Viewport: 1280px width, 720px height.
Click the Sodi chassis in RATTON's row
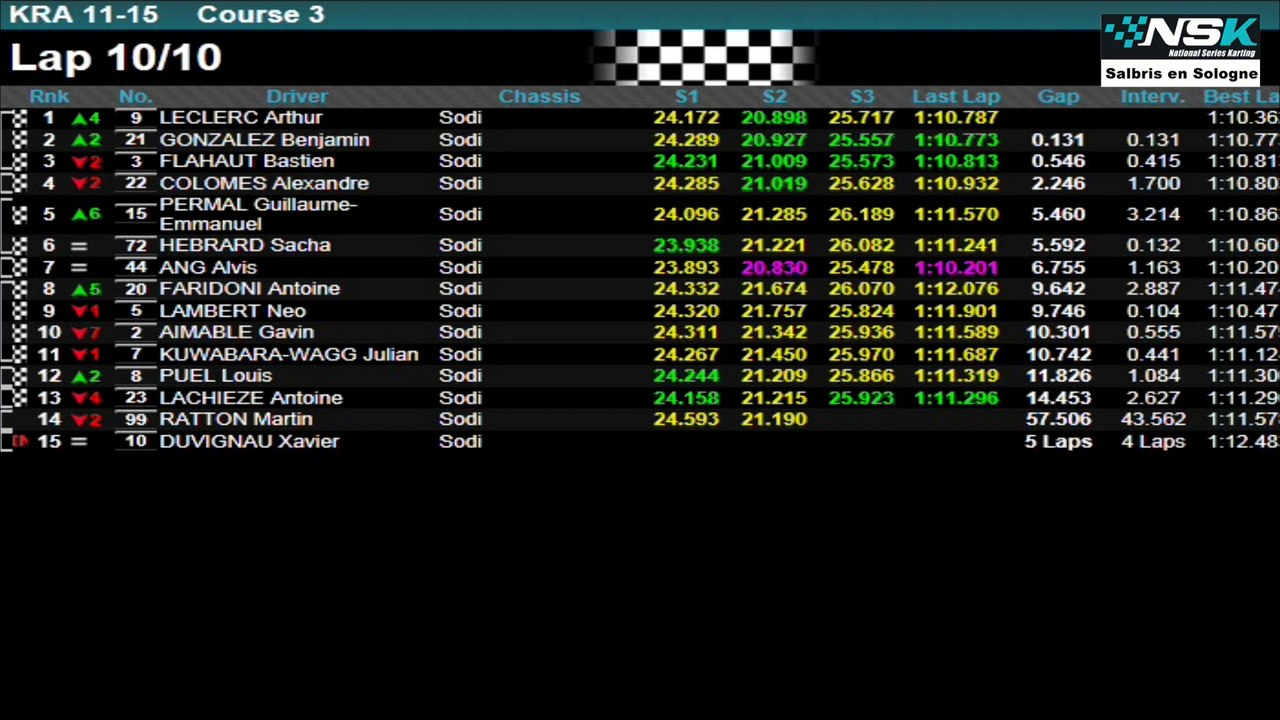pyautogui.click(x=460, y=420)
